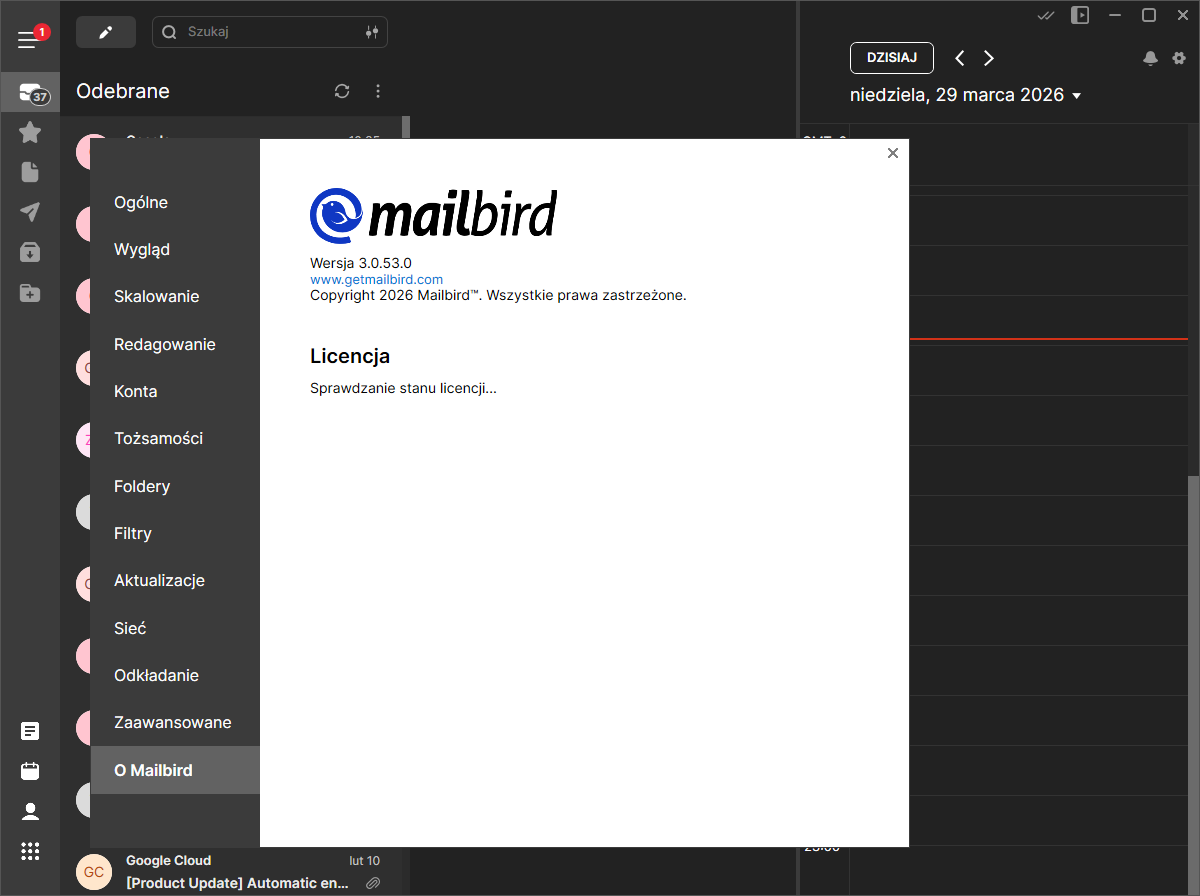This screenshot has height=896, width=1200.
Task: Open the Skalowanie settings section
Action: [x=175, y=297]
